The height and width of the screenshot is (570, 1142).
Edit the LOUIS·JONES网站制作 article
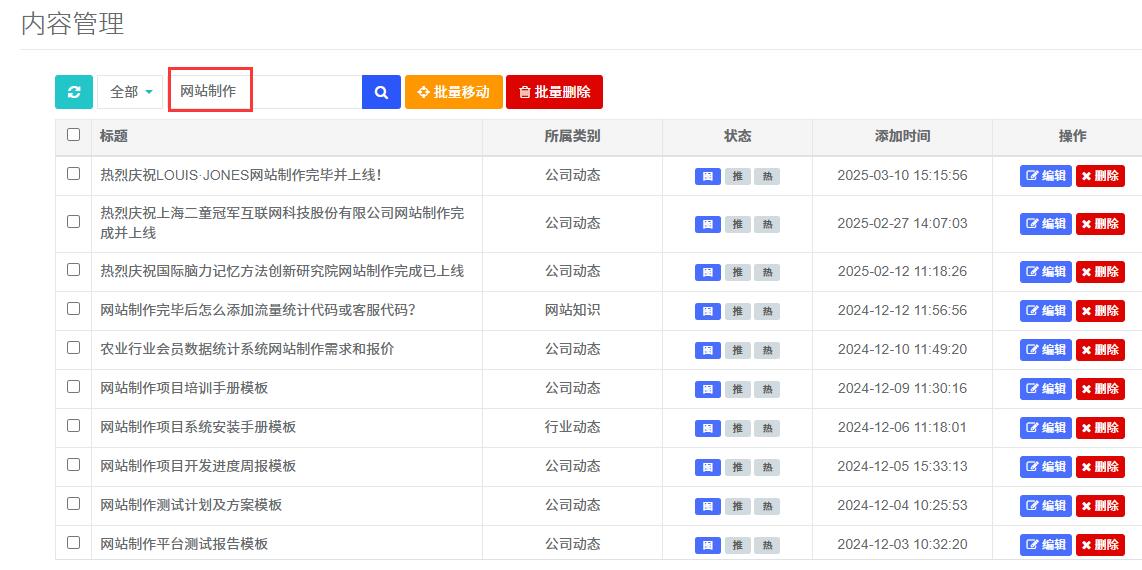[x=1045, y=176]
